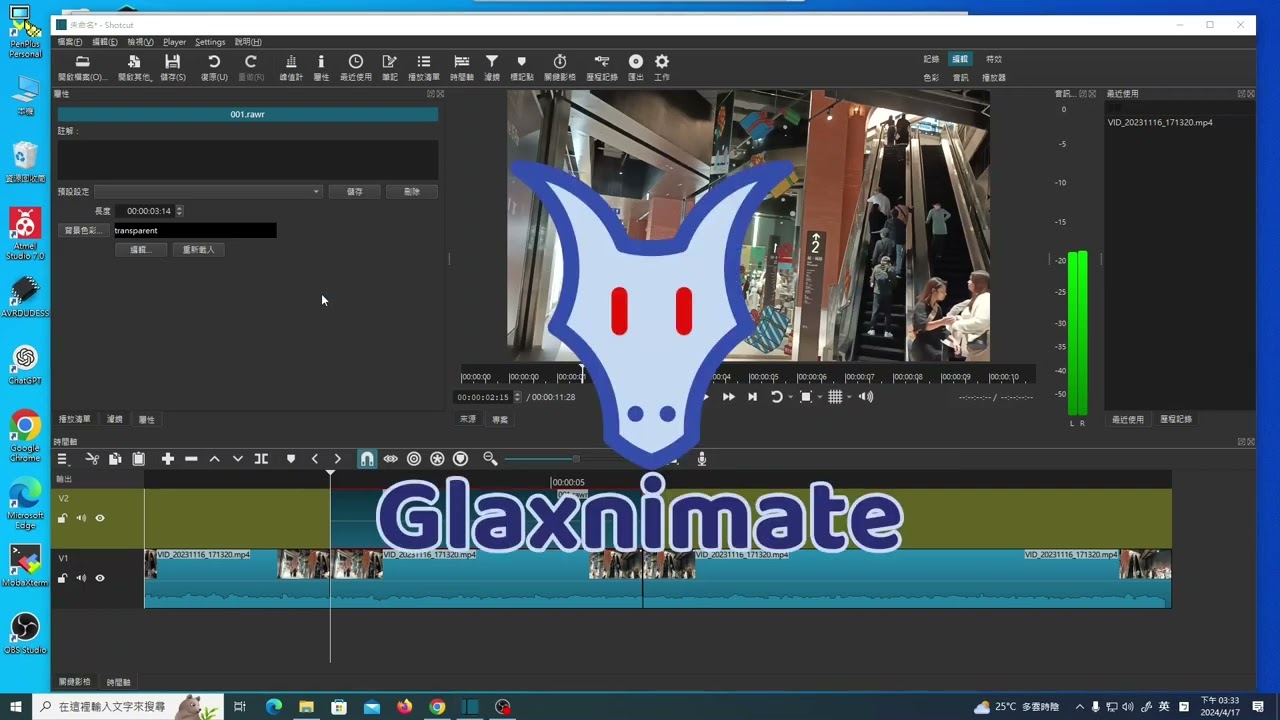Split at playhead icon in timeline toolbar
Screen dimensions: 1280x720
click(261, 459)
